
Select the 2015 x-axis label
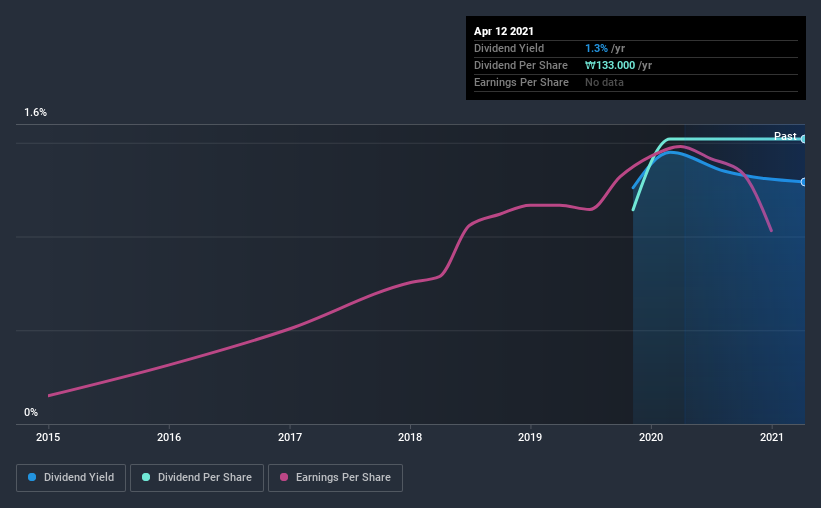(x=48, y=437)
